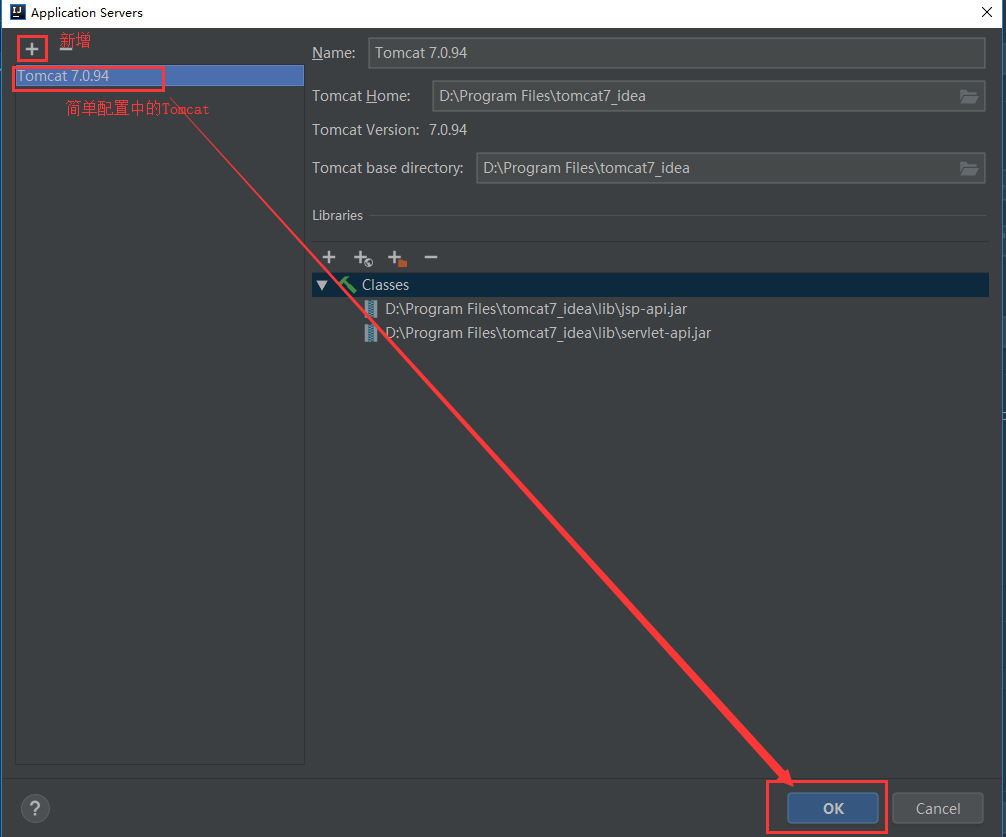Dismiss dialog with Cancel button
This screenshot has width=1006, height=837.
coord(937,808)
